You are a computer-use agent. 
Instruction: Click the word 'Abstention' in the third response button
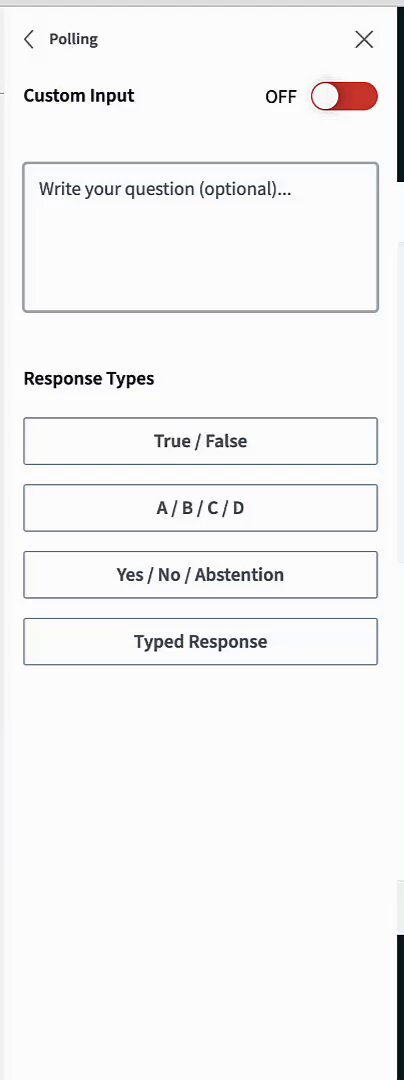(239, 574)
